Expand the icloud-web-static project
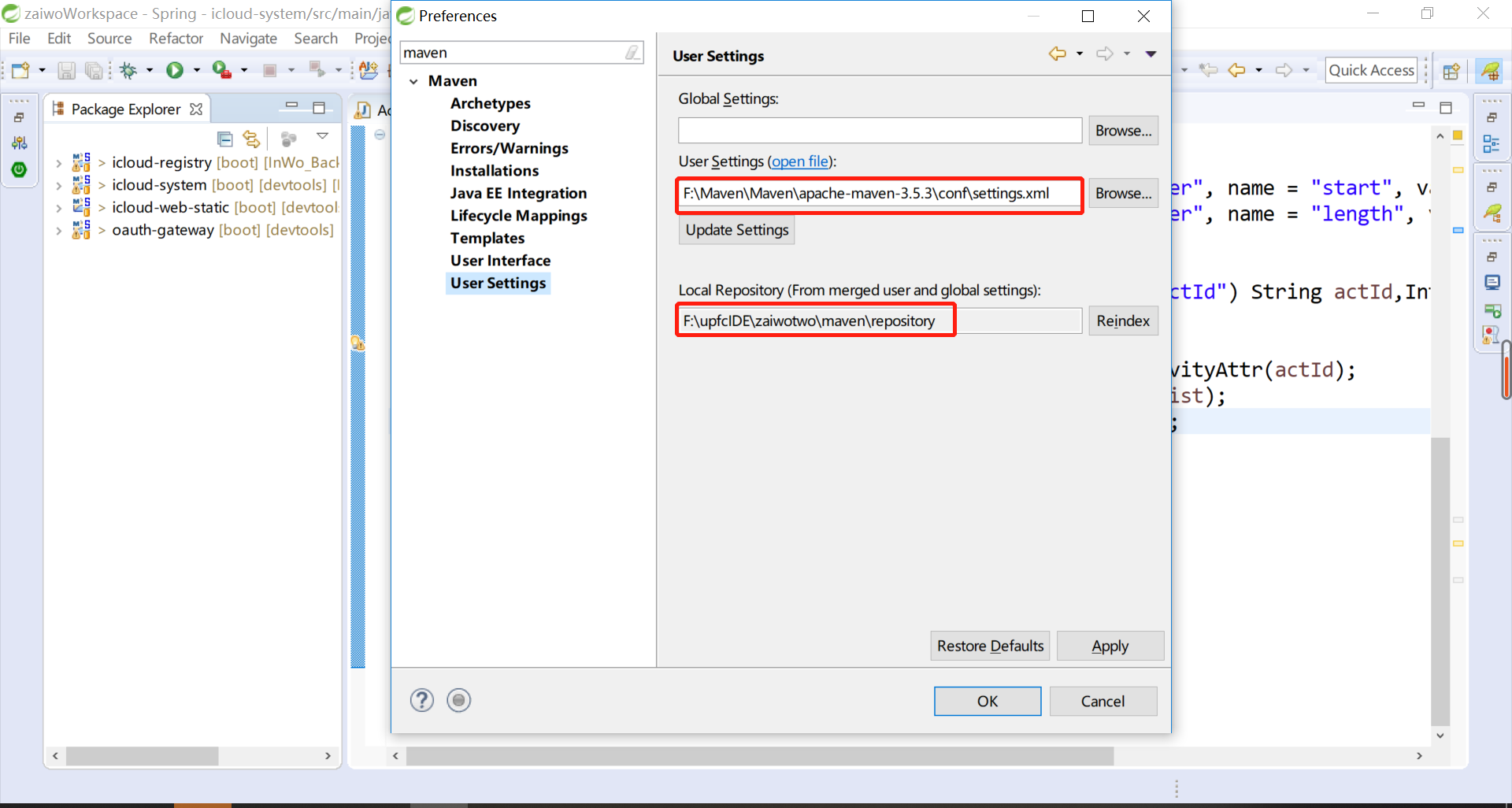 [58, 208]
